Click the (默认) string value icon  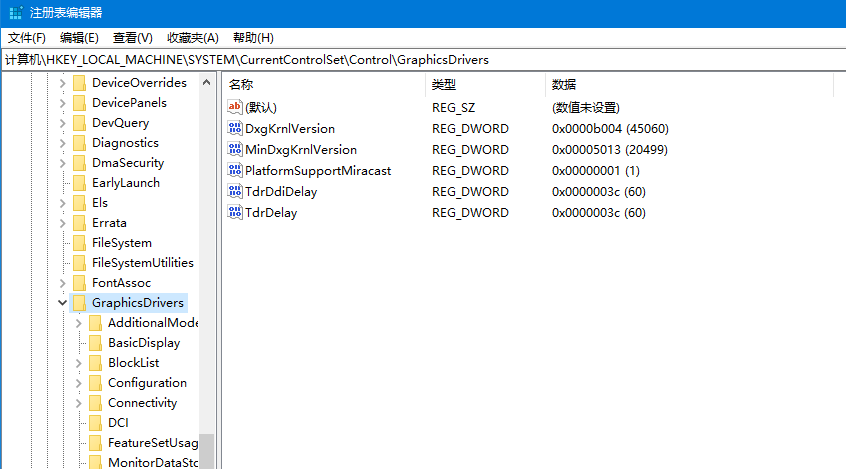pyautogui.click(x=235, y=107)
